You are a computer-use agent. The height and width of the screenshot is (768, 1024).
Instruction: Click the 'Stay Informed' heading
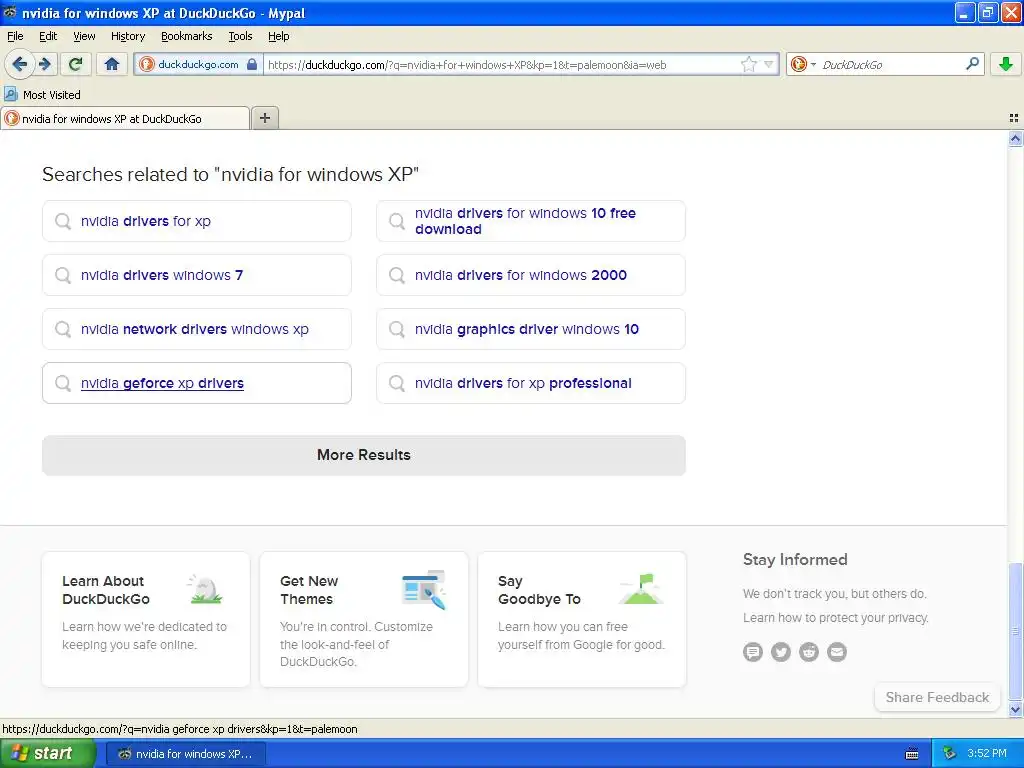795,560
